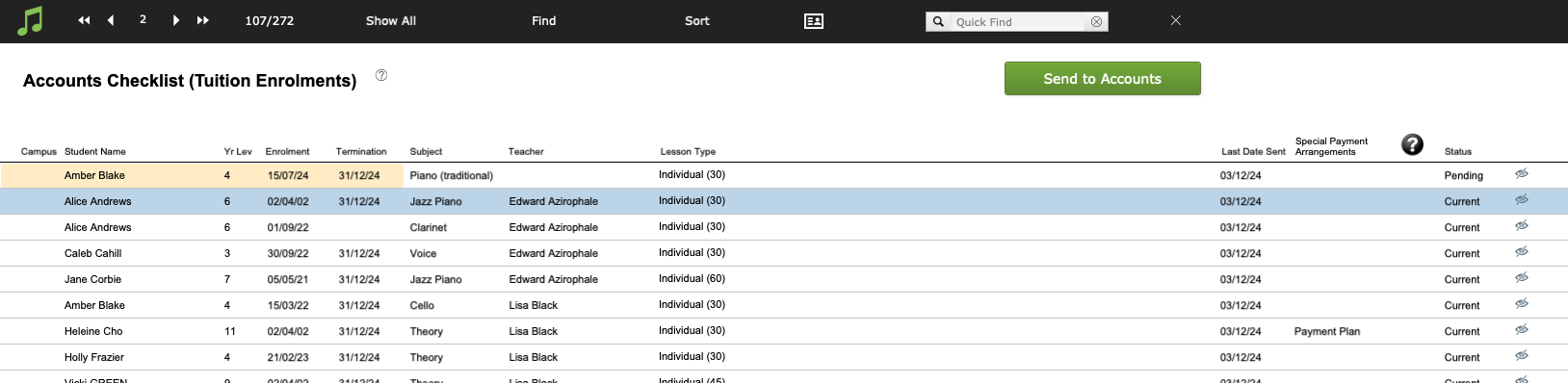Click the current record number 2

point(143,19)
